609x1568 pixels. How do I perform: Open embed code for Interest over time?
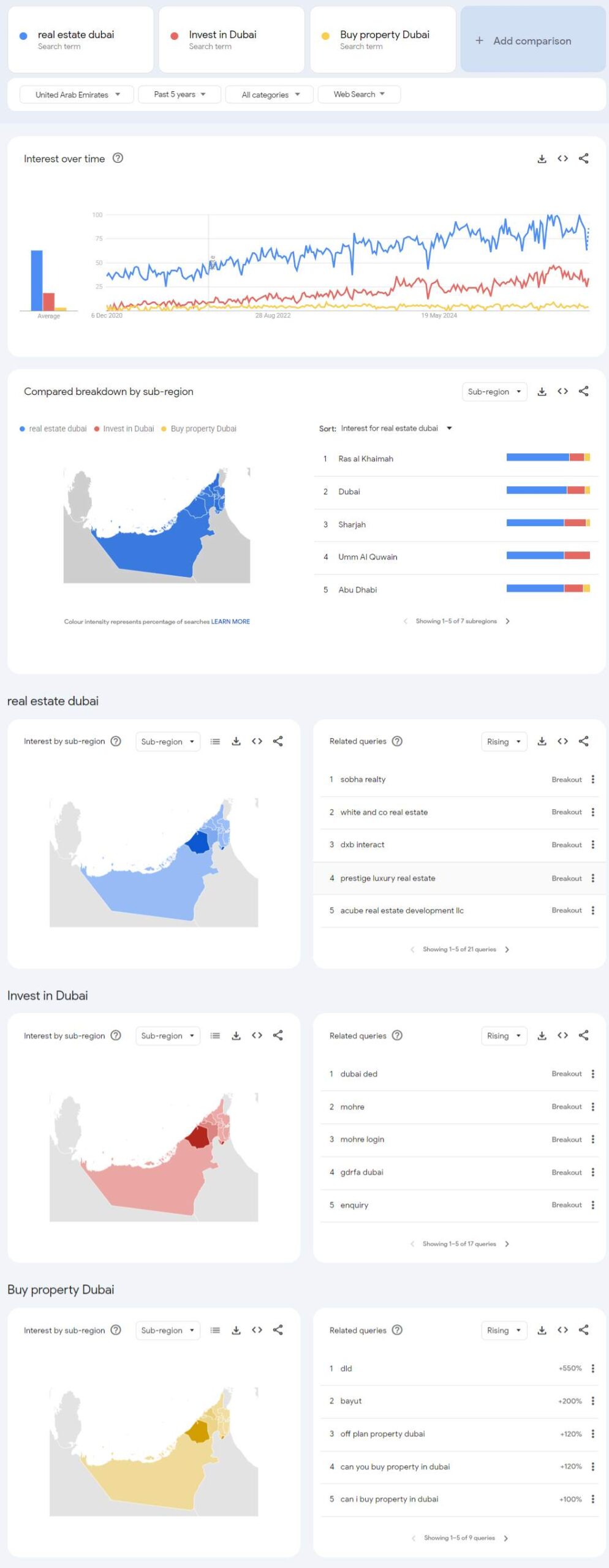click(562, 159)
